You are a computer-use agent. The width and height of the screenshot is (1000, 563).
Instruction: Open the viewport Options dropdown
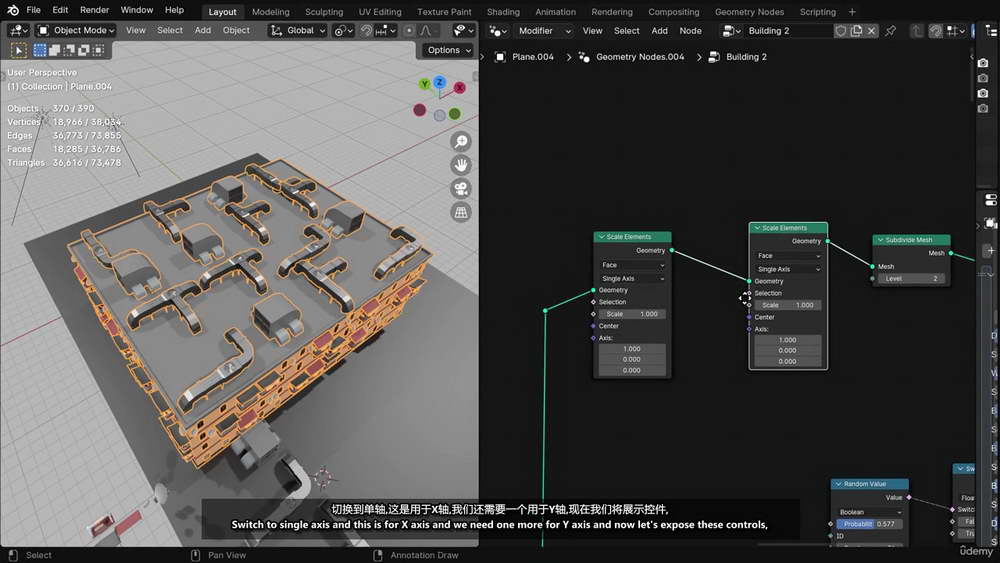pos(449,50)
